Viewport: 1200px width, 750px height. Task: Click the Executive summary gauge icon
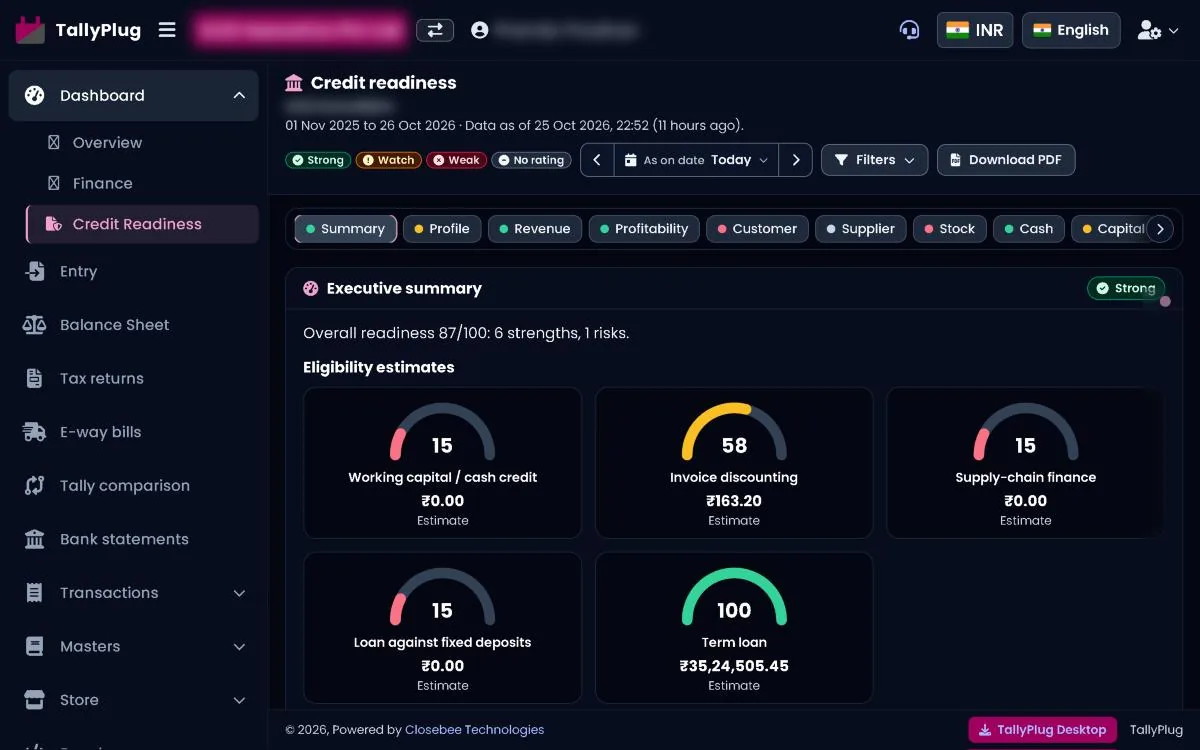(x=311, y=288)
